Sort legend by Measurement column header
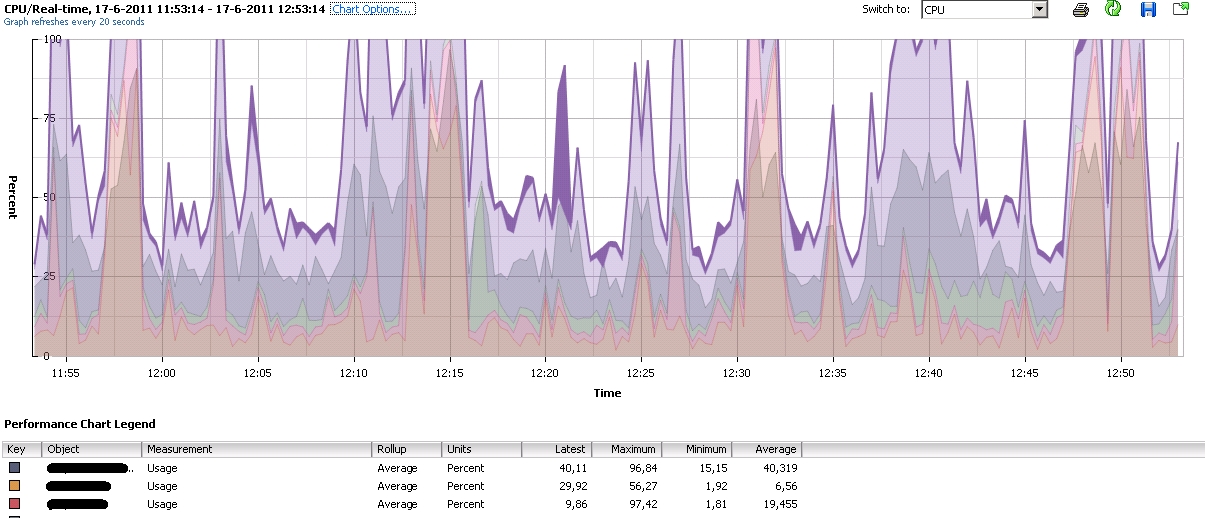The width and height of the screenshot is (1205, 518). click(257, 450)
